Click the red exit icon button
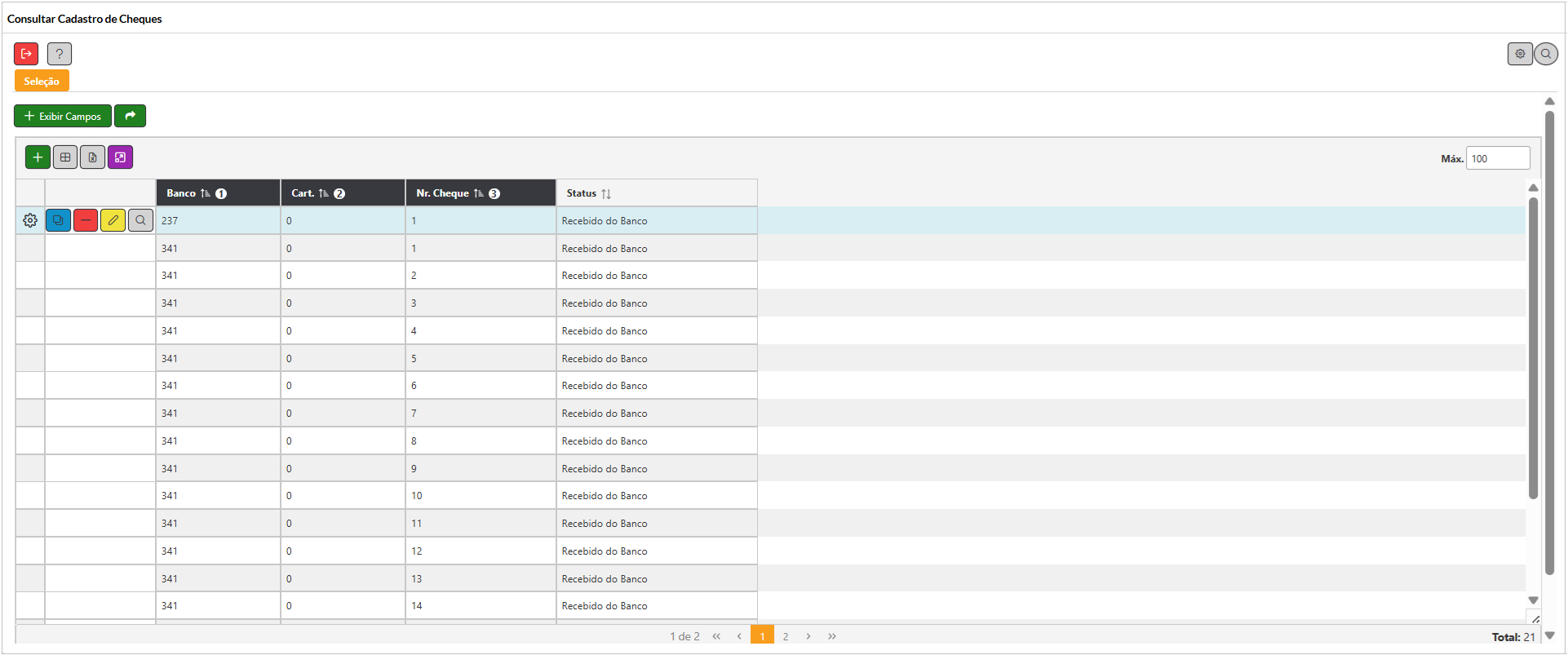The height and width of the screenshot is (655, 1568). click(26, 54)
